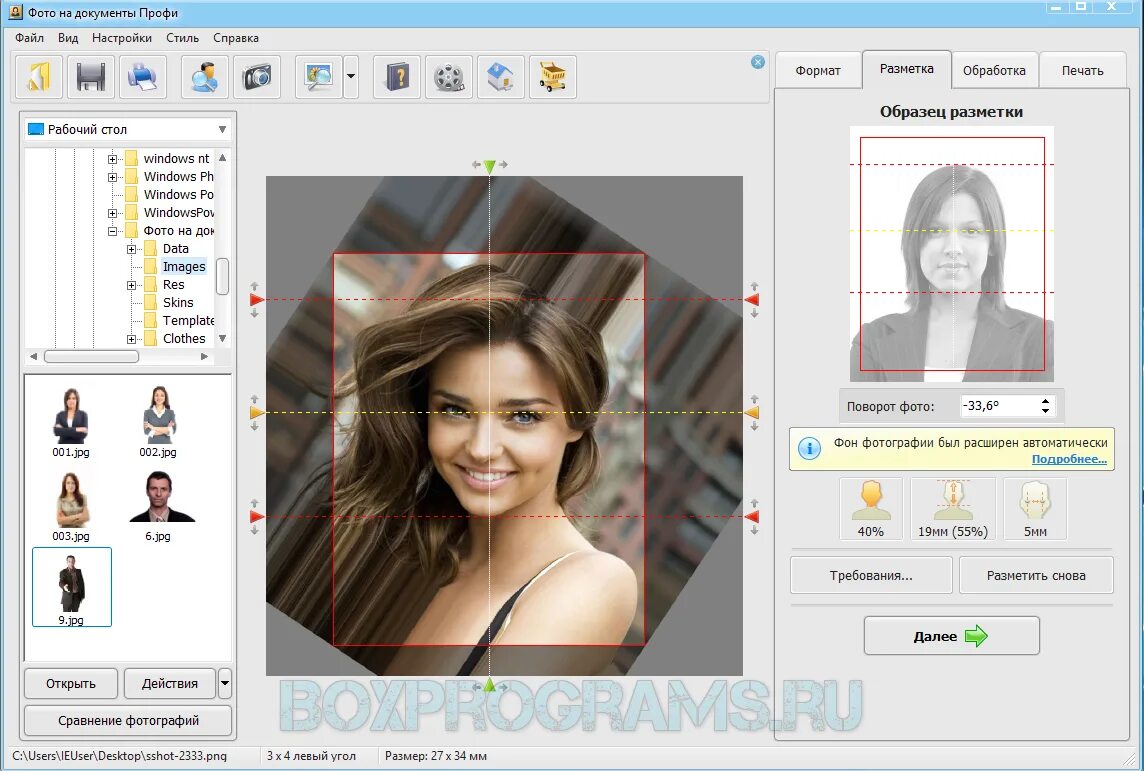Open the Справка menu
Screen dimensions: 1144x771
tap(236, 38)
